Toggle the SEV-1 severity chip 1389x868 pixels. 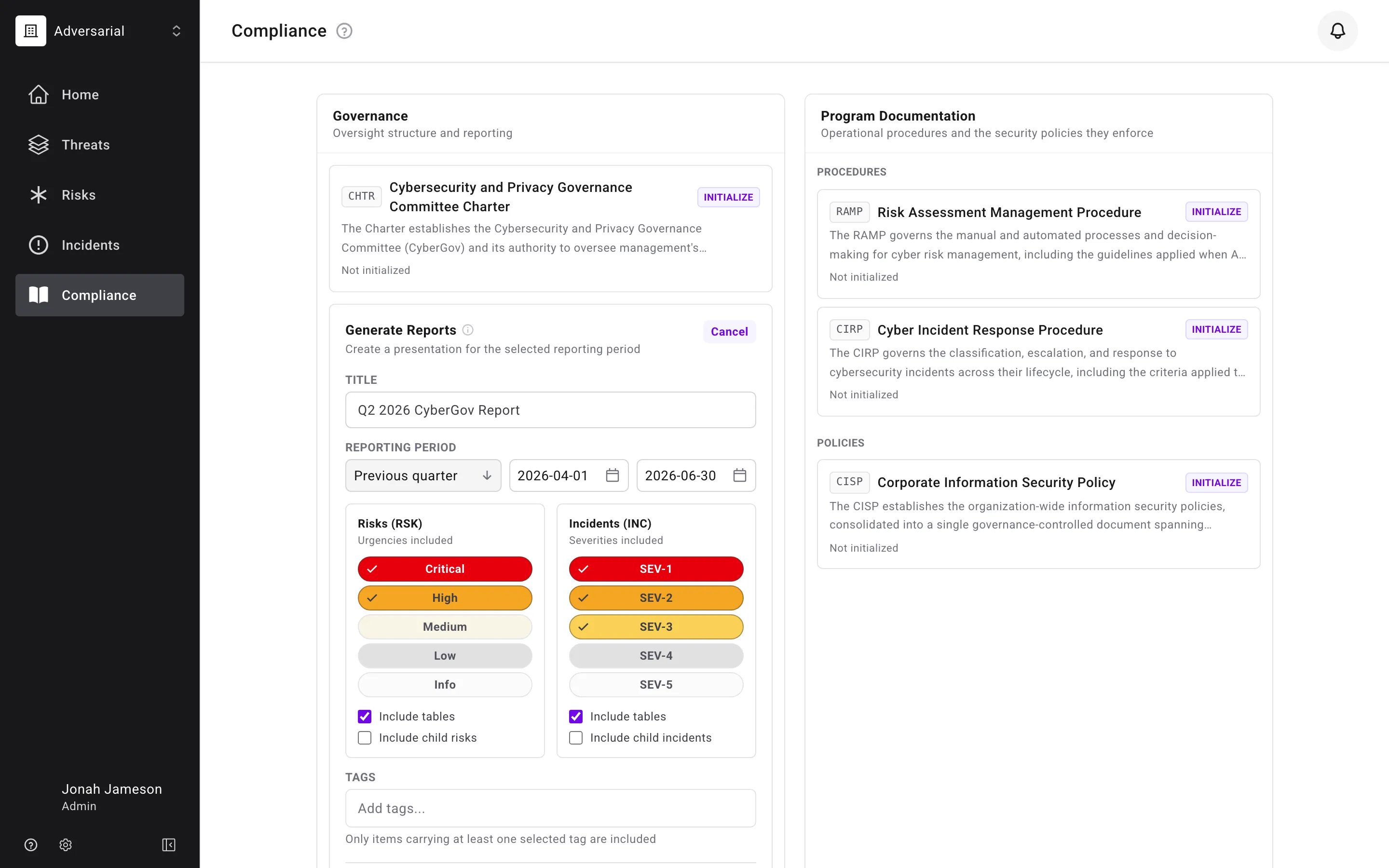pyautogui.click(x=656, y=569)
